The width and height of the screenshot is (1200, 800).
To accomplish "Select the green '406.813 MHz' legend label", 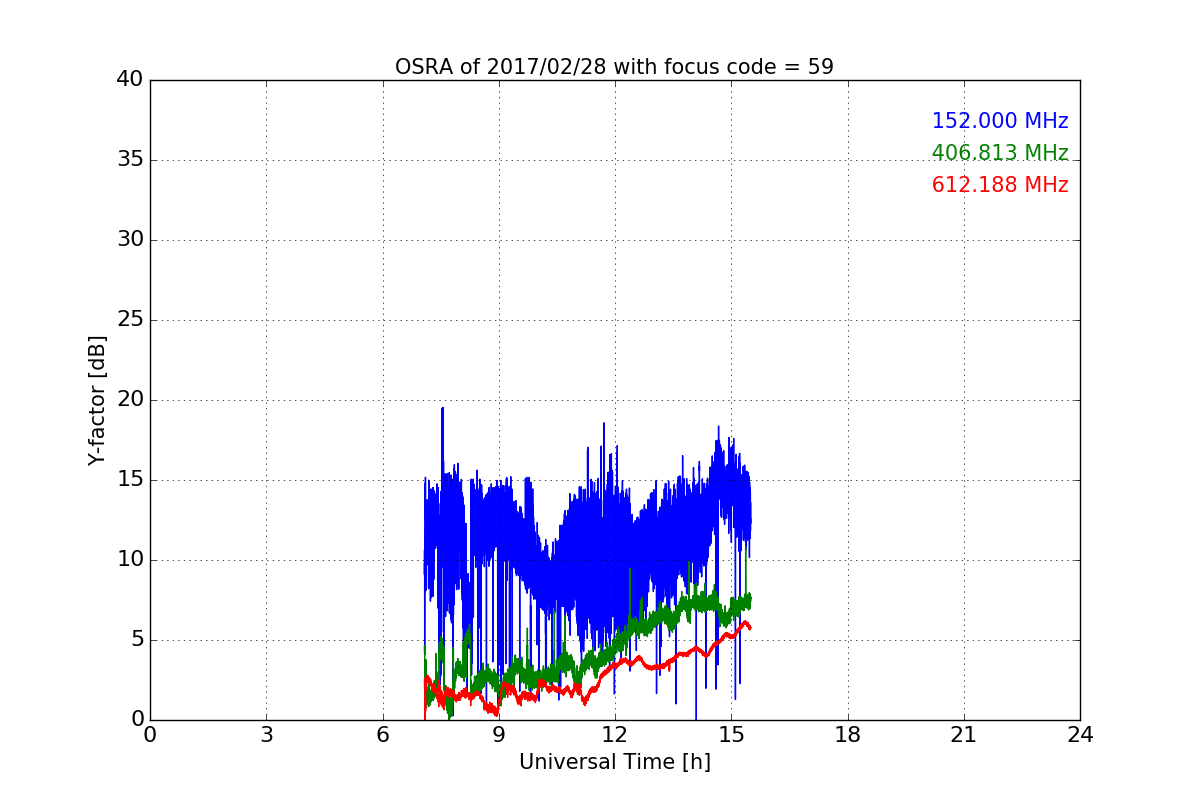I will tap(1000, 153).
